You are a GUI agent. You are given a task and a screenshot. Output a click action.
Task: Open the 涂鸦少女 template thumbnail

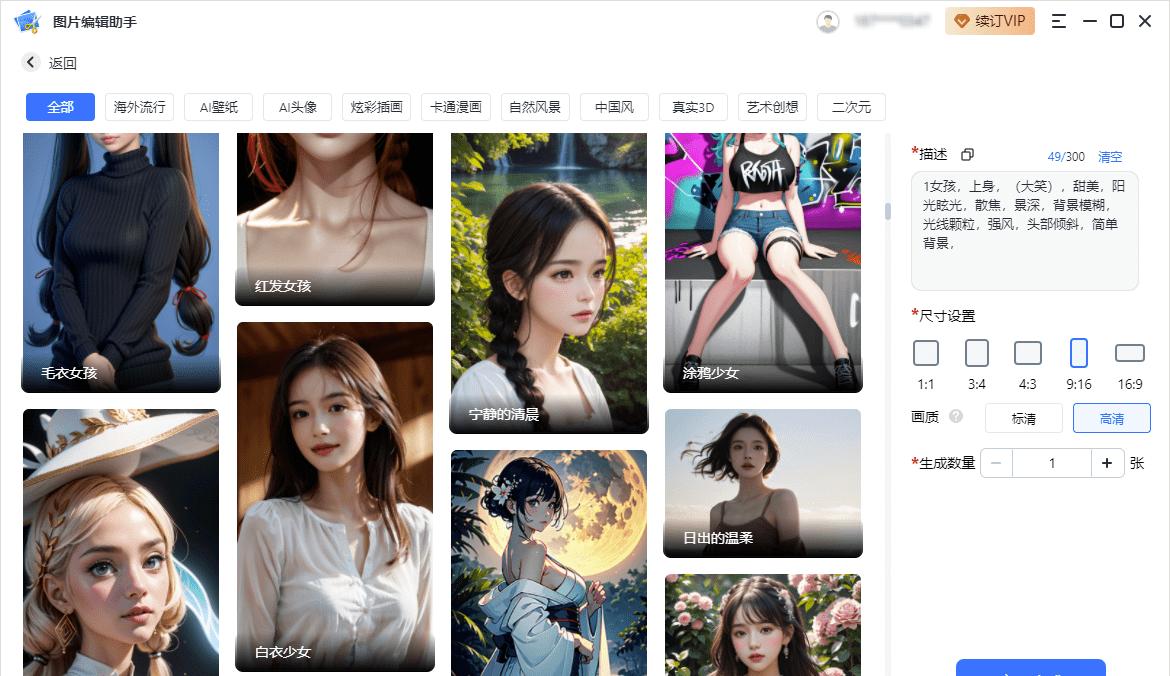[763, 263]
